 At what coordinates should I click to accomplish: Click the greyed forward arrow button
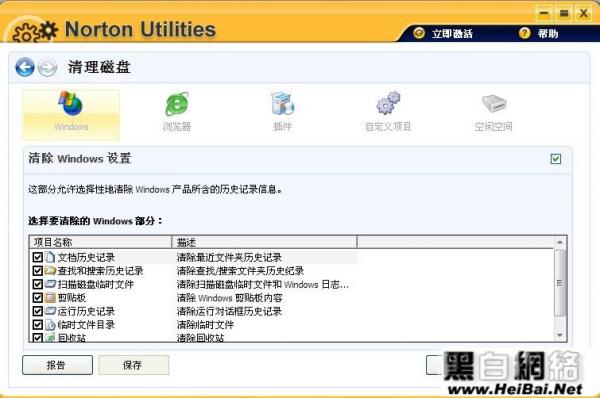[x=47, y=68]
